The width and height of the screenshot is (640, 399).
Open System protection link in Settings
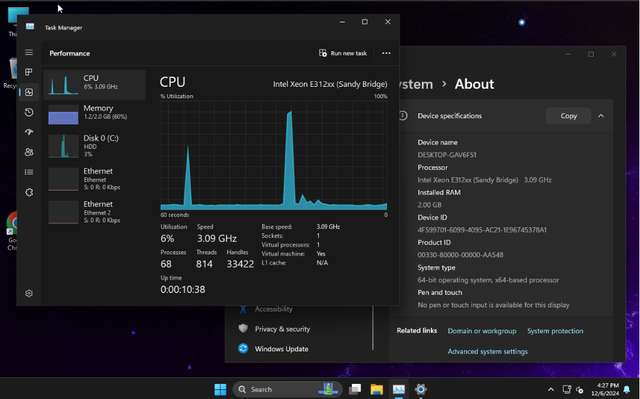[x=555, y=331]
